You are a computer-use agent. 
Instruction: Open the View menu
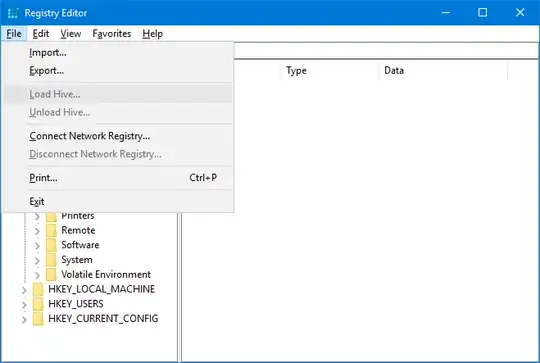coord(71,34)
